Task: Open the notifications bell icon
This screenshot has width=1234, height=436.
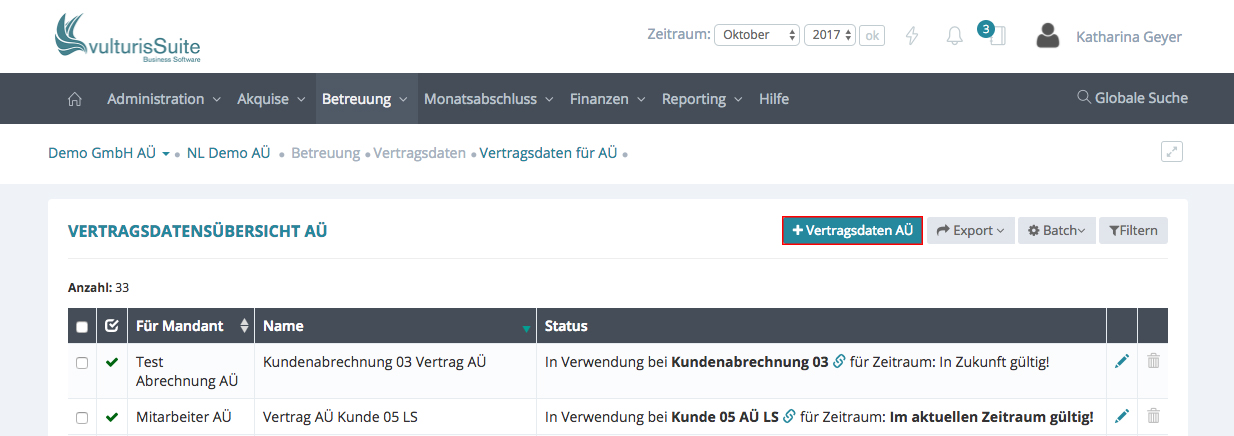Action: point(954,36)
